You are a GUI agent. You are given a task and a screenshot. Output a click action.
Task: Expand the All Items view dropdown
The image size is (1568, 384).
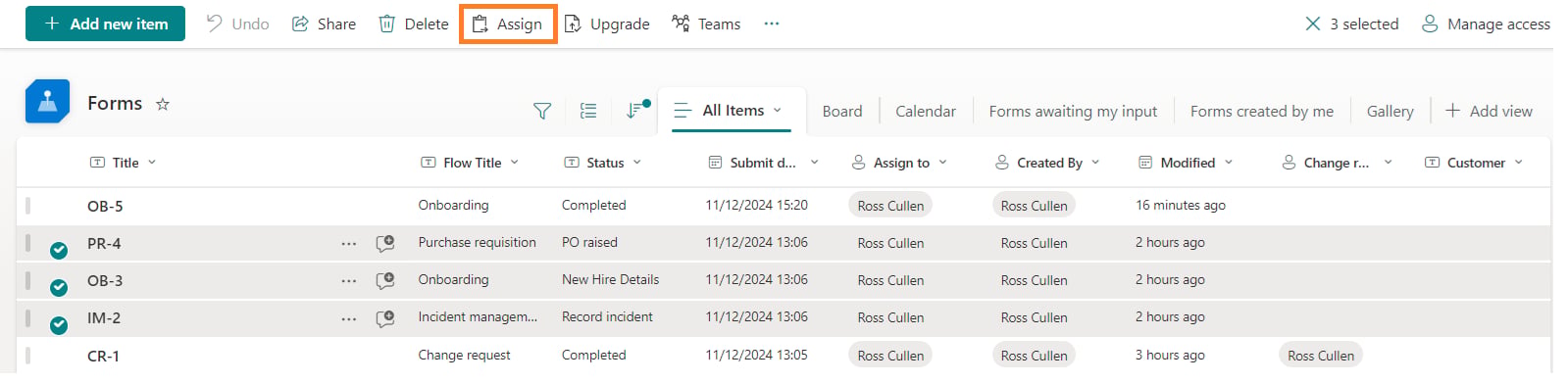tap(778, 111)
